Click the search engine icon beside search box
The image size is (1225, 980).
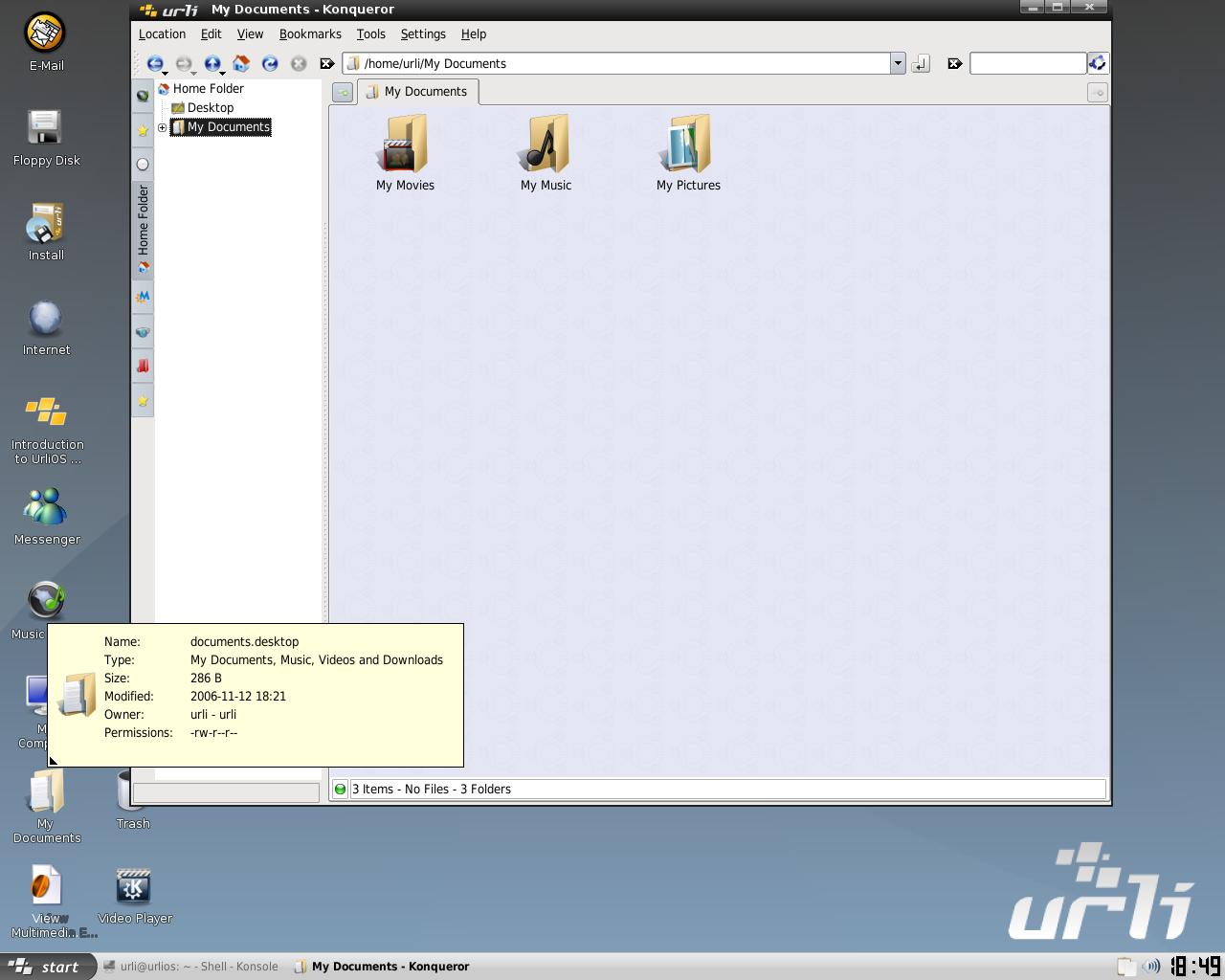tap(1098, 63)
